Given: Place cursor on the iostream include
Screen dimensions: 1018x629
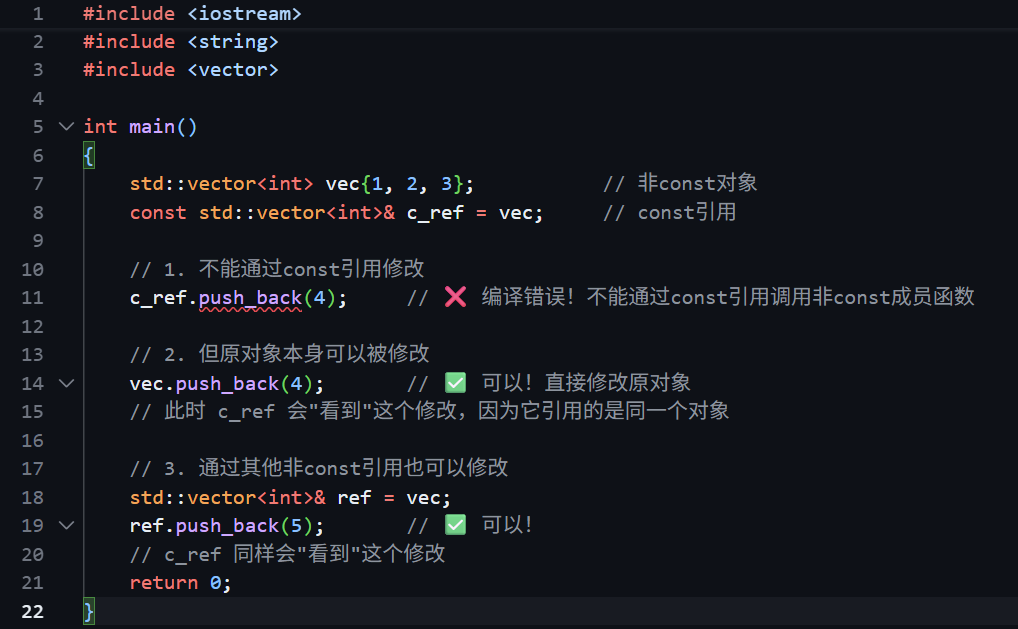Looking at the screenshot, I should (x=244, y=14).
